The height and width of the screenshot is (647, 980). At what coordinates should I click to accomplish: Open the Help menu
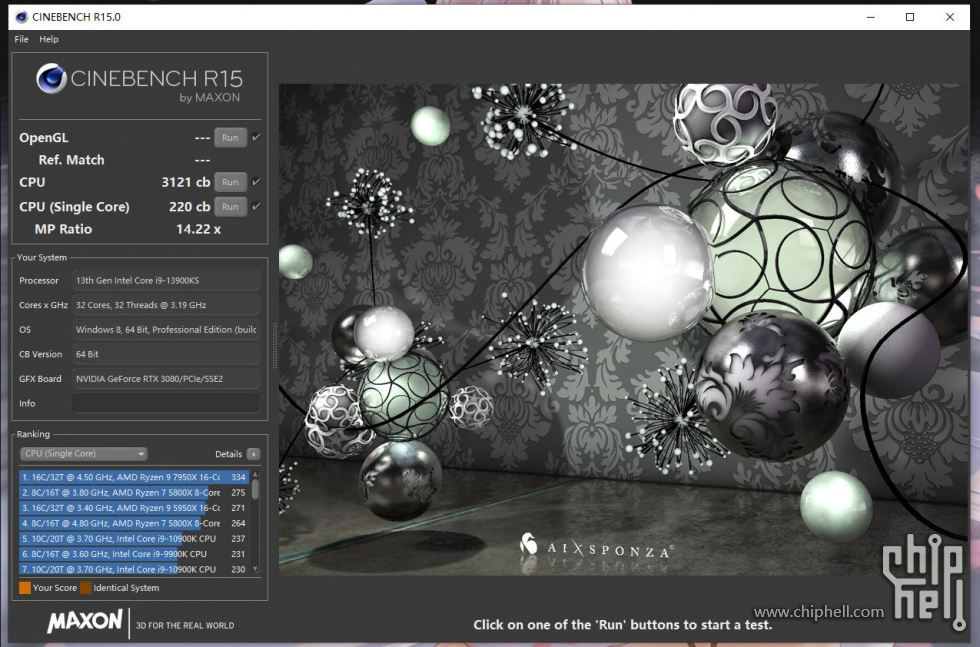coord(49,39)
